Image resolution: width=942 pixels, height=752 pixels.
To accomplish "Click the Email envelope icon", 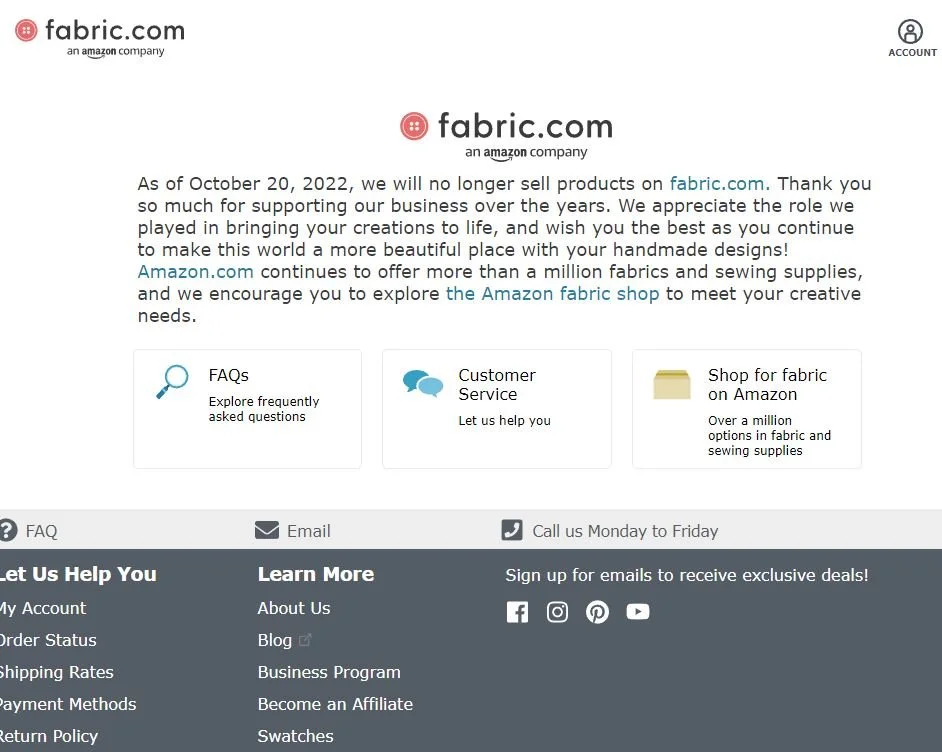I will (267, 530).
